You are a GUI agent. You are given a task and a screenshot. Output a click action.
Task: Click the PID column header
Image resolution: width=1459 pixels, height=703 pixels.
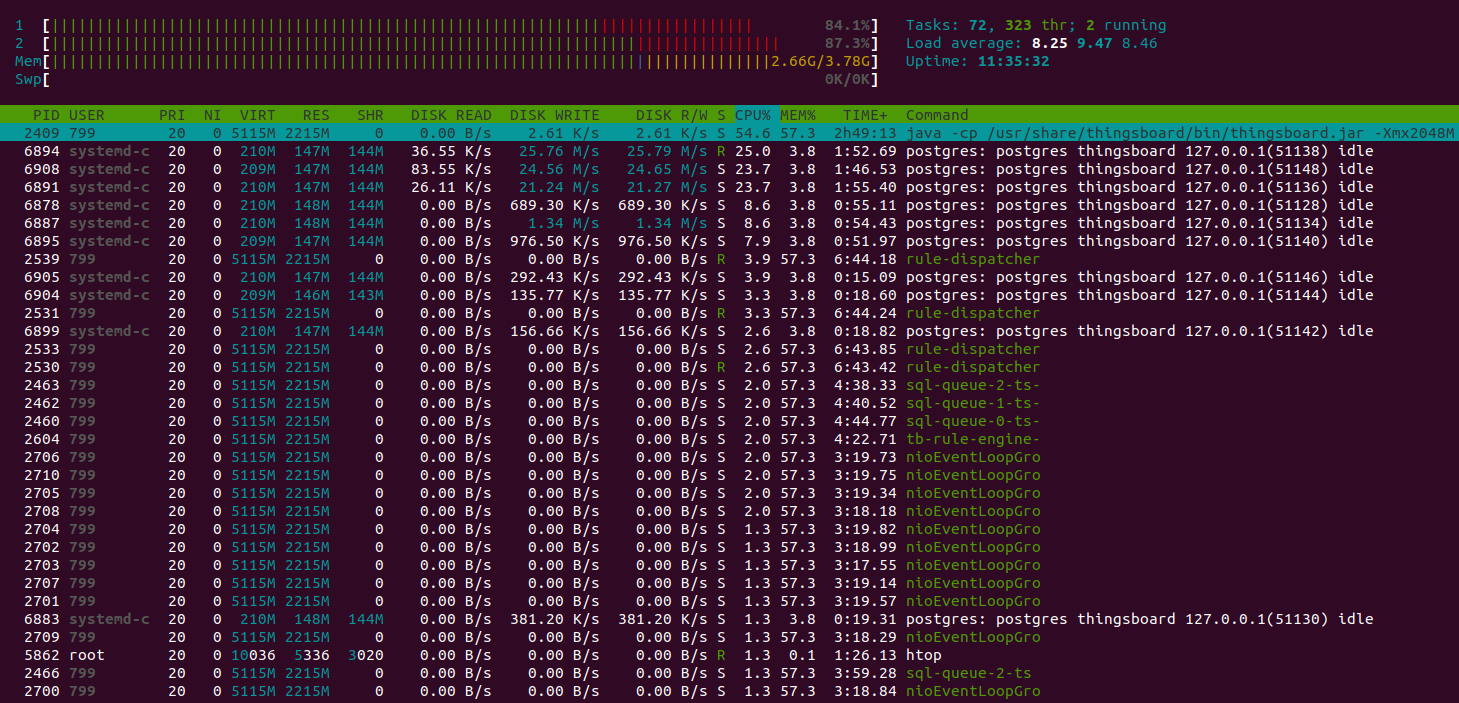pyautogui.click(x=46, y=115)
